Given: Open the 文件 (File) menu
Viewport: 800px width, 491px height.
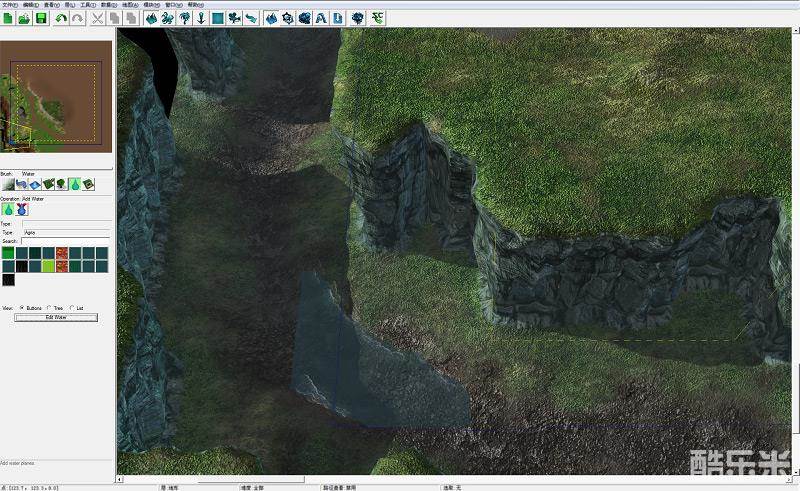Looking at the screenshot, I should [x=8, y=4].
